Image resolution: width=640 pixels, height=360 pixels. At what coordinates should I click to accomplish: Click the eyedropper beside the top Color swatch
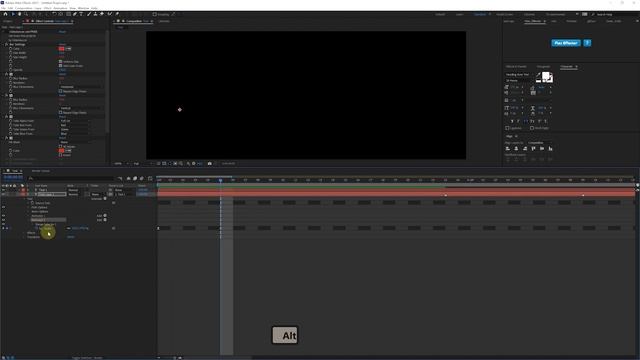[x=68, y=49]
